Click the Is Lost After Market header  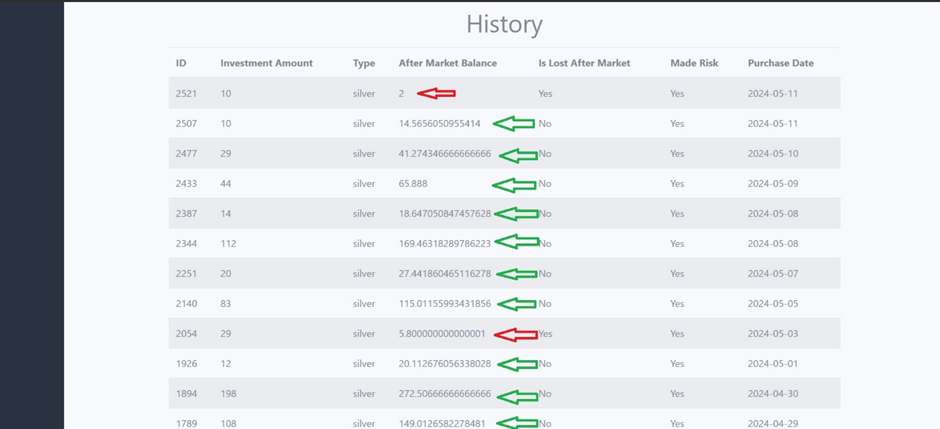(x=584, y=63)
